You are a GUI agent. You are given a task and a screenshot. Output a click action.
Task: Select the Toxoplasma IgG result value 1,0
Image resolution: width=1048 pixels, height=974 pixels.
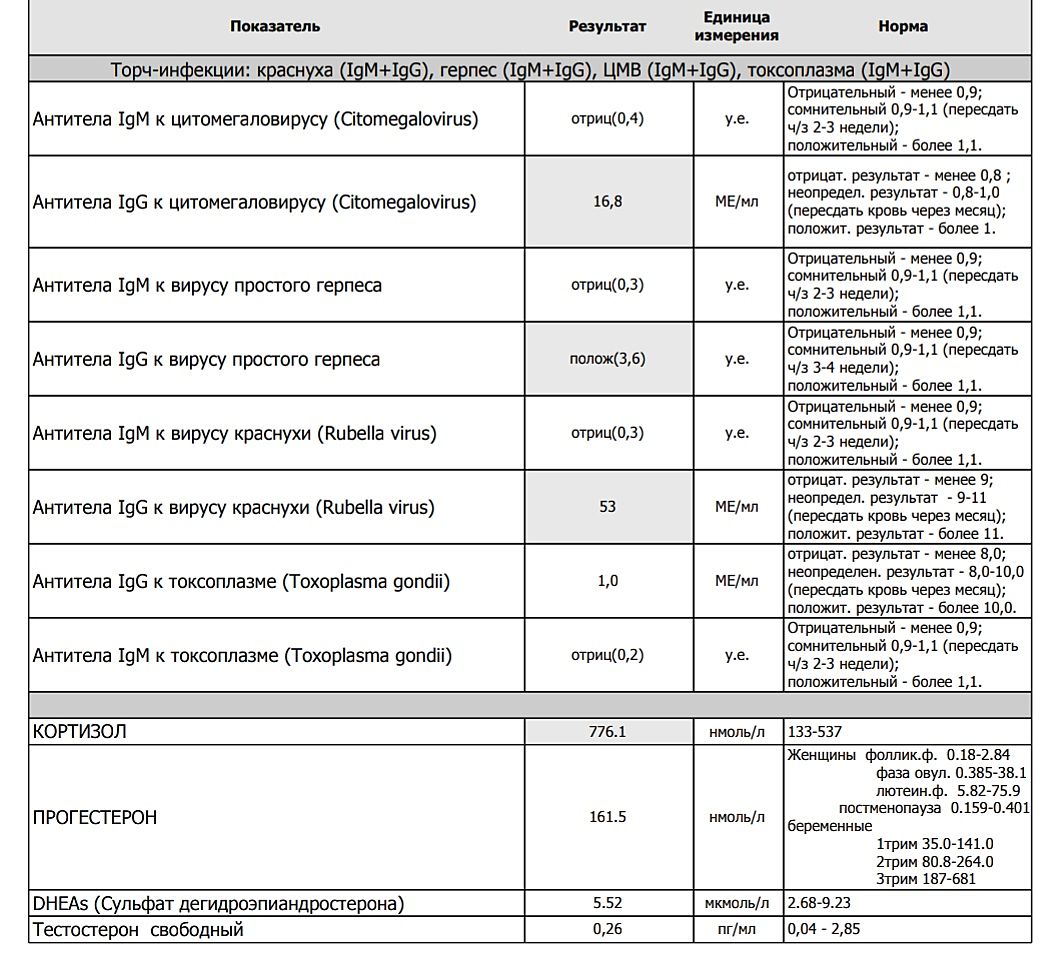[607, 581]
